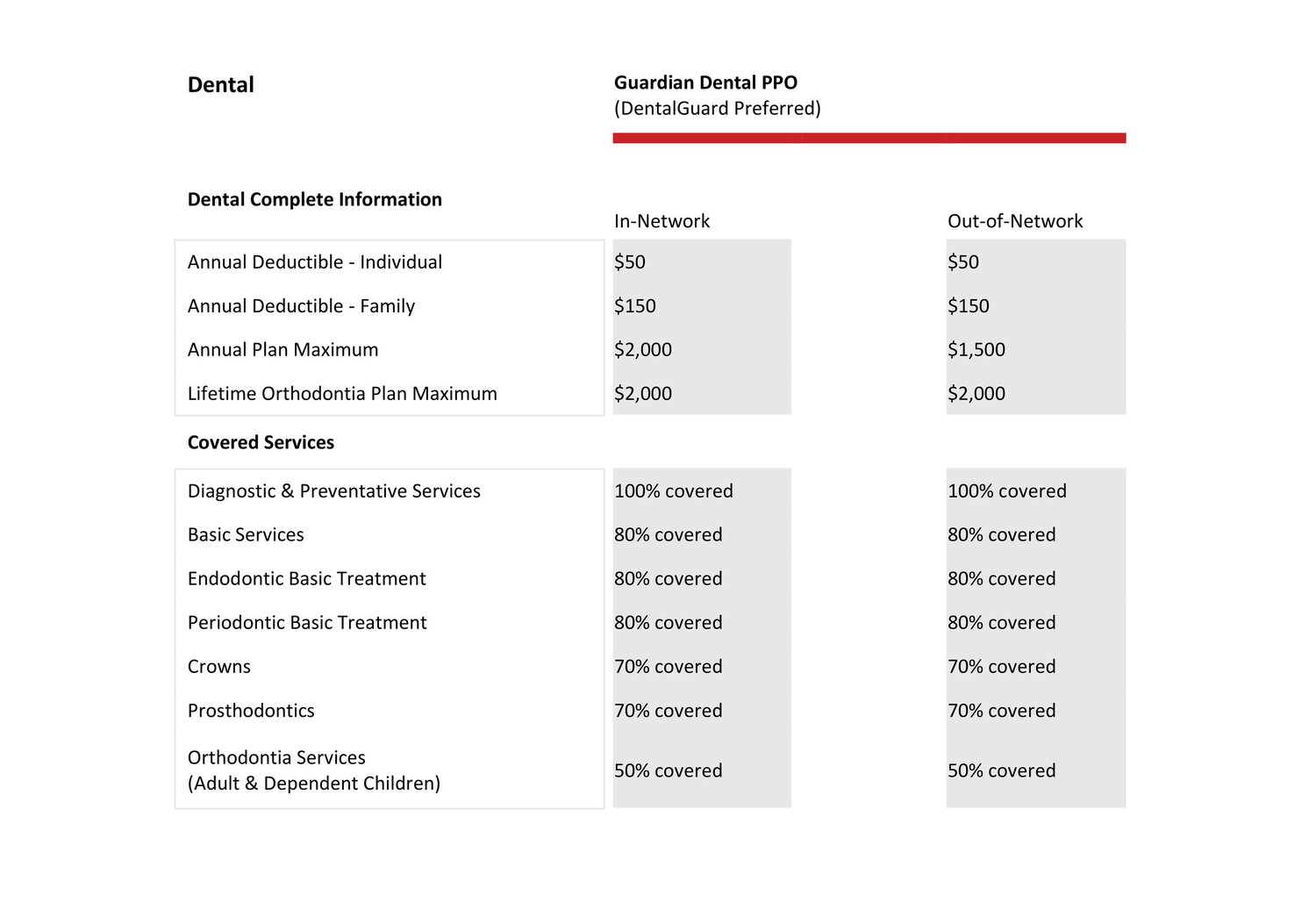1316x909 pixels.
Task: Click Lifetime Orthodontia Plan Maximum label
Action: click(342, 393)
